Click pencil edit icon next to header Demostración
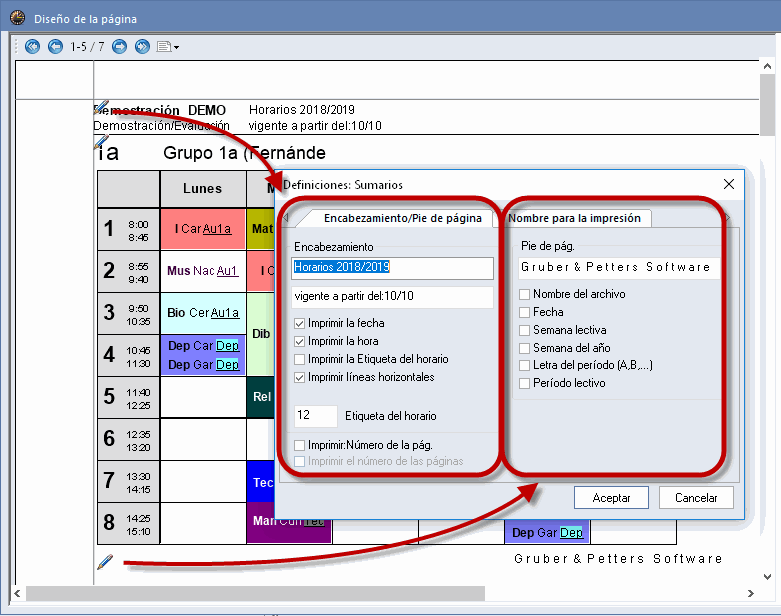The image size is (781, 616). click(x=101, y=107)
